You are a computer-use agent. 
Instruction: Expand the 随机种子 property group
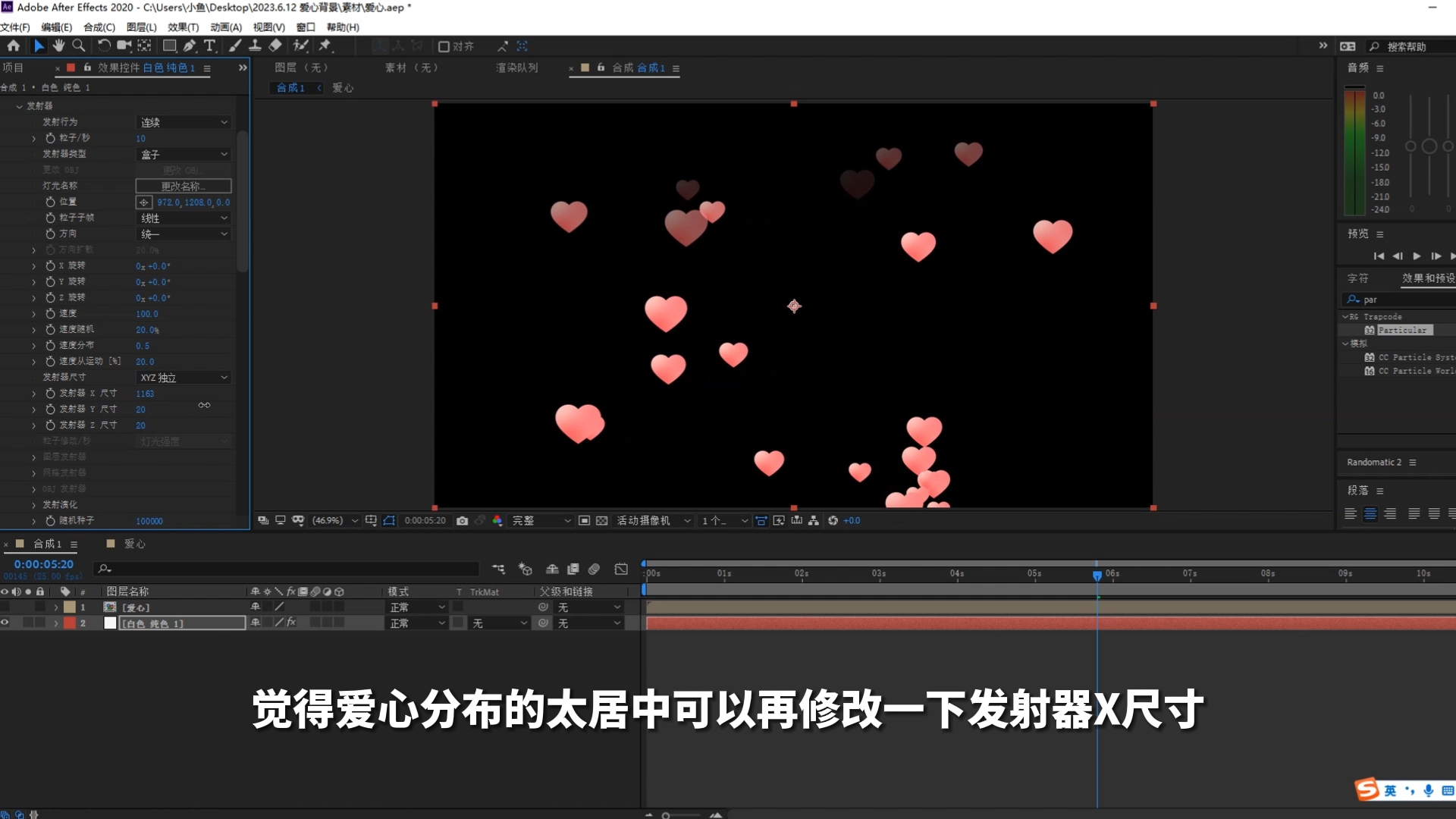point(33,521)
